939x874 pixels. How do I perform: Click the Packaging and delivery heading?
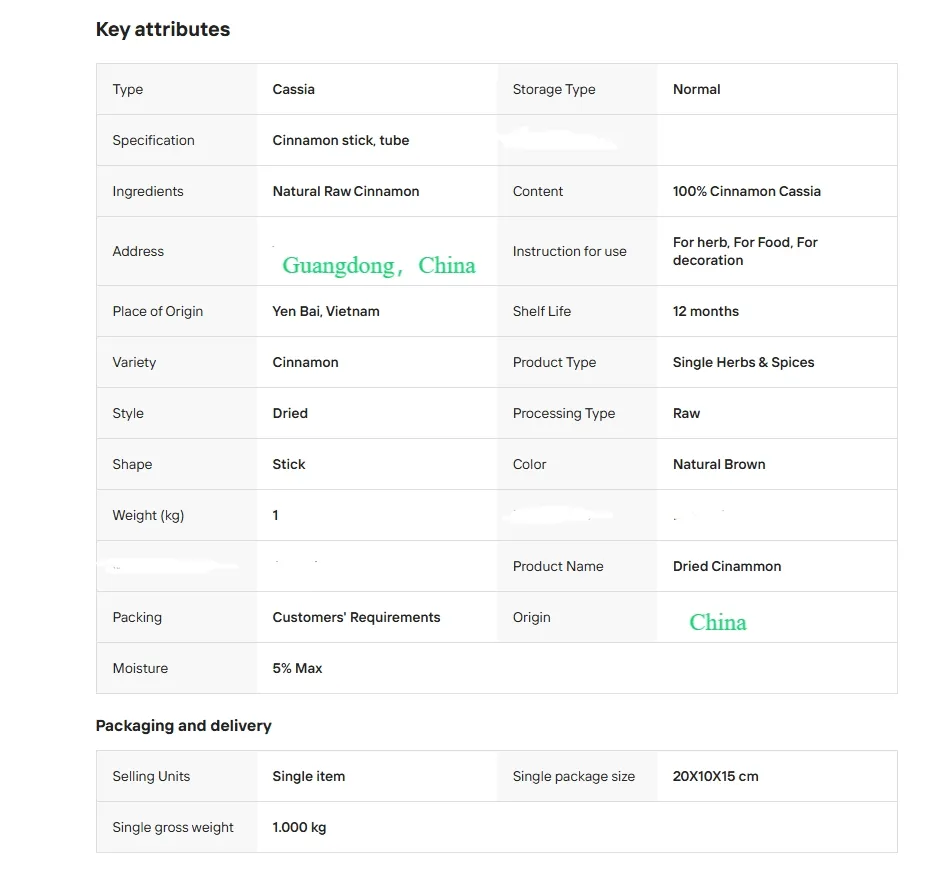(x=183, y=725)
